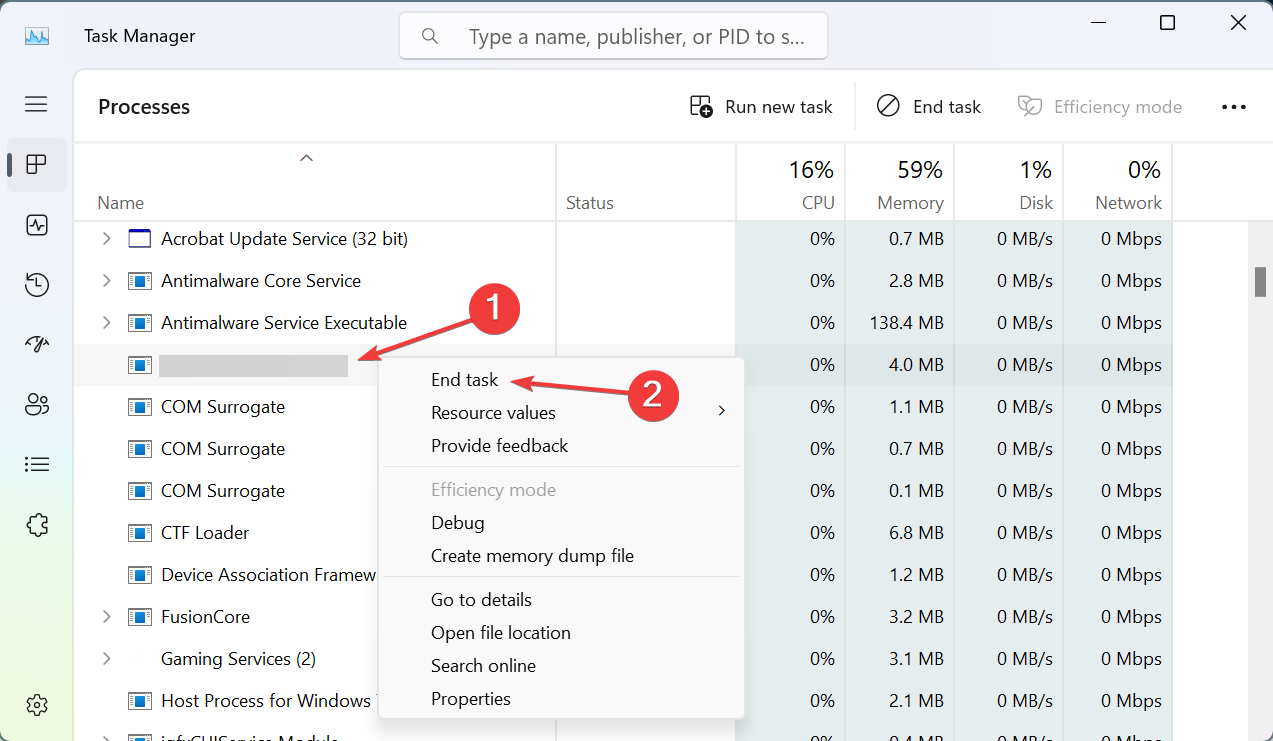This screenshot has width=1273, height=741.
Task: Open Startup apps page in sidebar
Action: coord(36,345)
